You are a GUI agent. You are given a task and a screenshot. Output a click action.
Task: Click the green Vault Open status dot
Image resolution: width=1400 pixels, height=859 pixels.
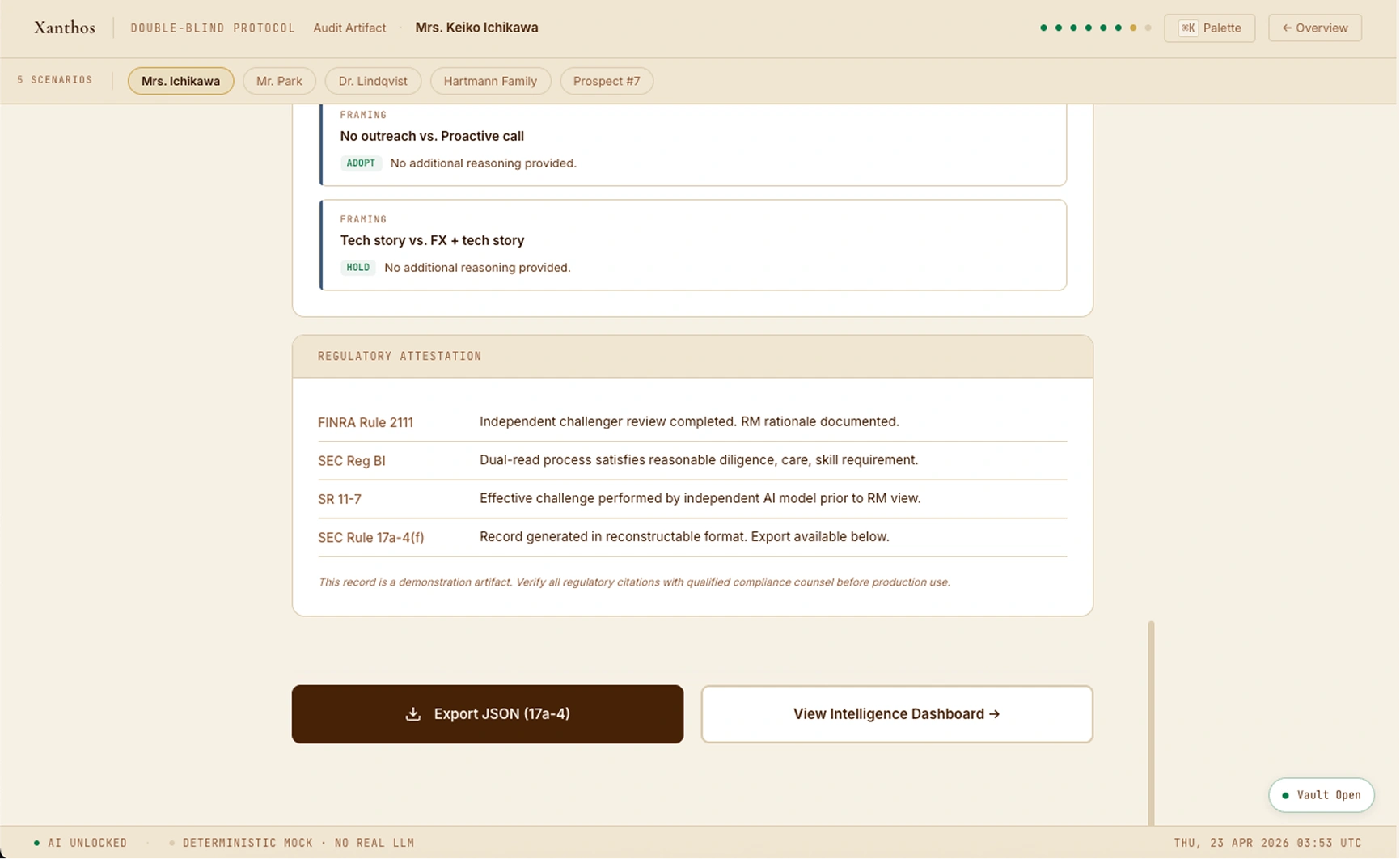tap(1287, 795)
